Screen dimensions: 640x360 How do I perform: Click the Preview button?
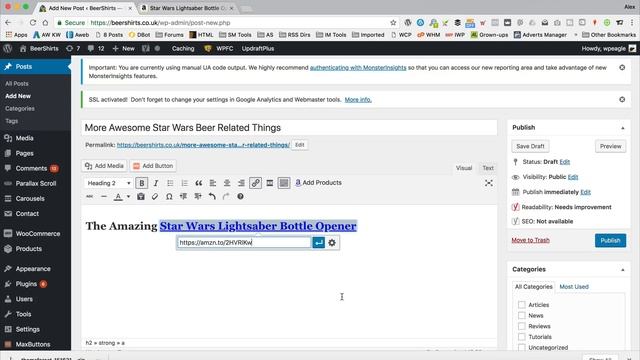[x=610, y=146]
